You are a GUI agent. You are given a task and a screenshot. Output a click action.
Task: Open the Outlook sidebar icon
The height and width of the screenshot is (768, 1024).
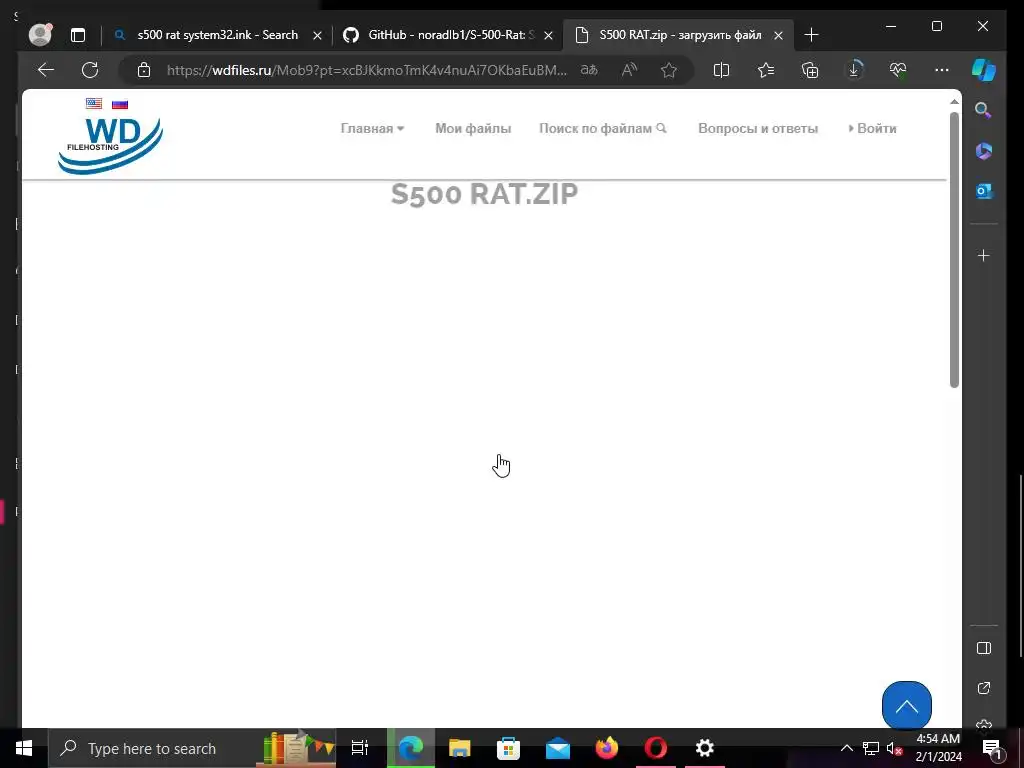click(x=984, y=191)
